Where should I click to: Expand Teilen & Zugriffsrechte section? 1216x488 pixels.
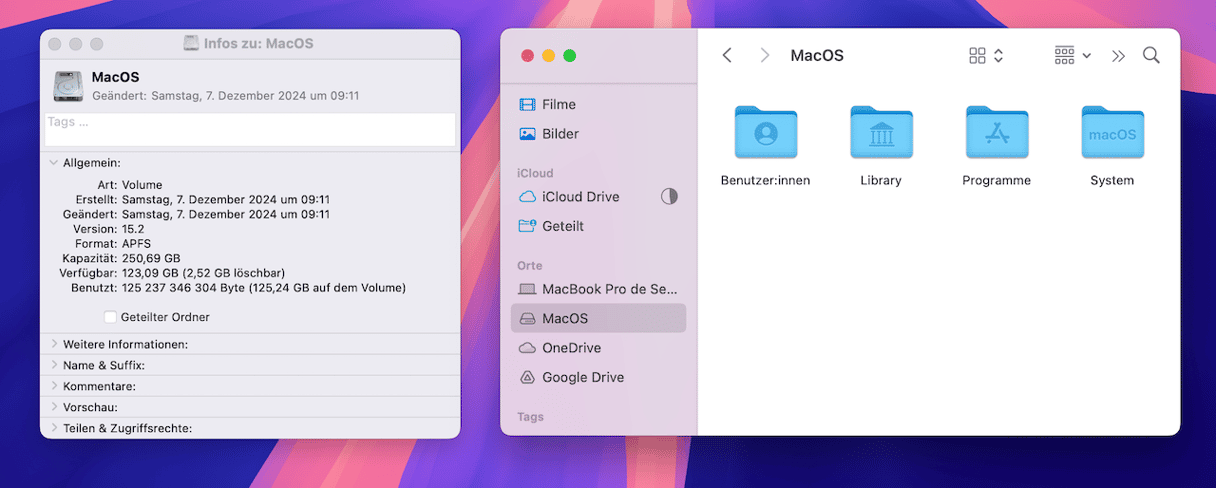[x=53, y=428]
